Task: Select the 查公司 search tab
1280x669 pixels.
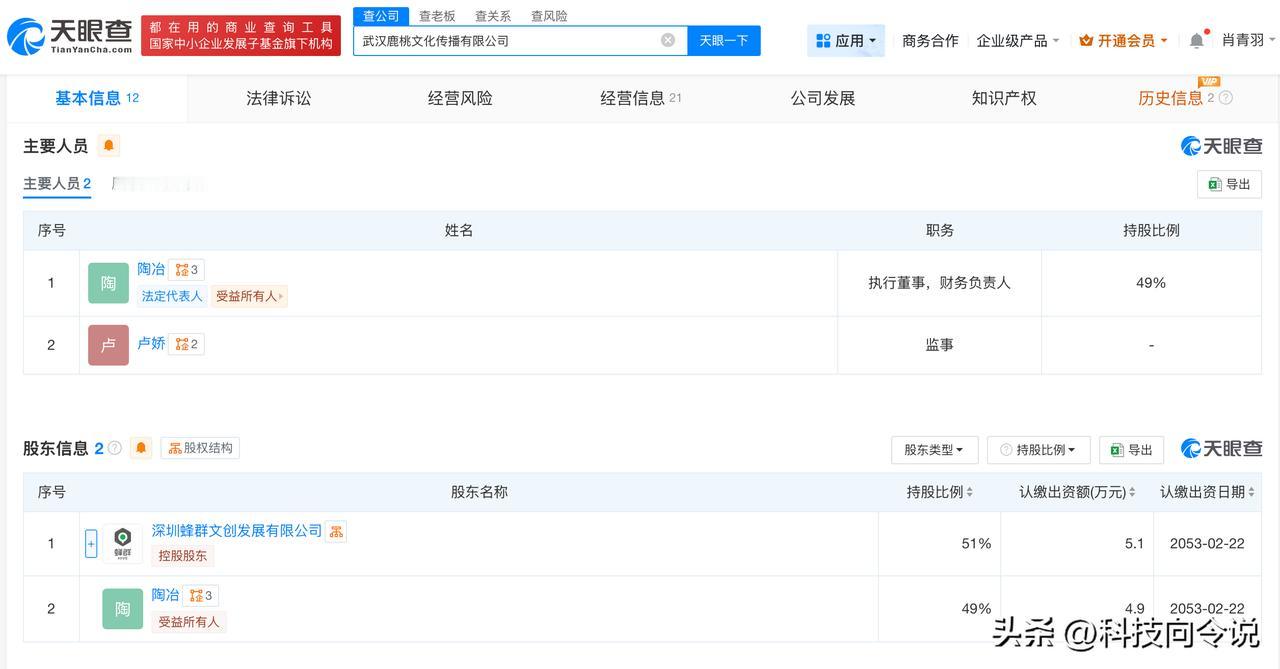Action: (x=381, y=16)
